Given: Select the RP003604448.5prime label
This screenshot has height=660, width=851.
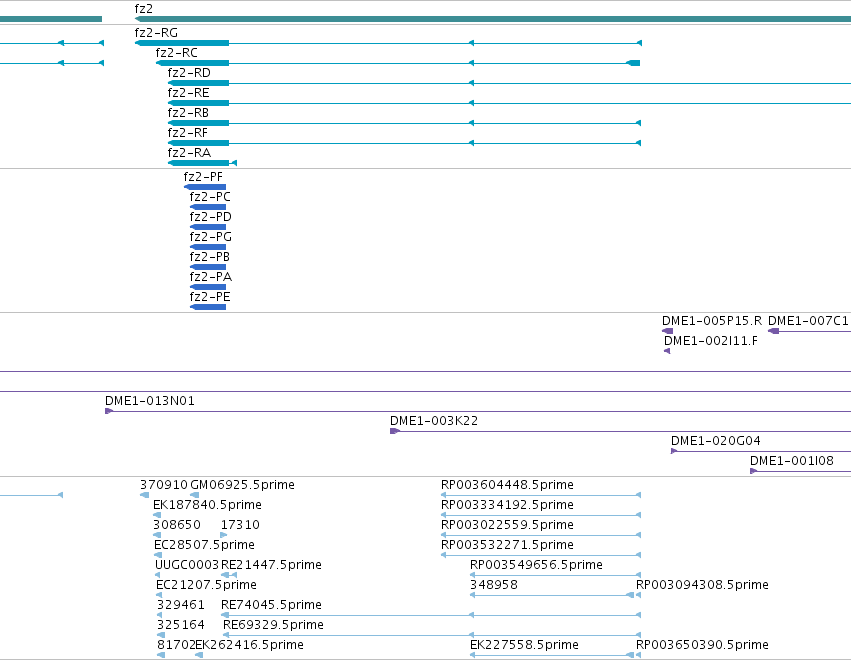Looking at the screenshot, I should [x=507, y=485].
